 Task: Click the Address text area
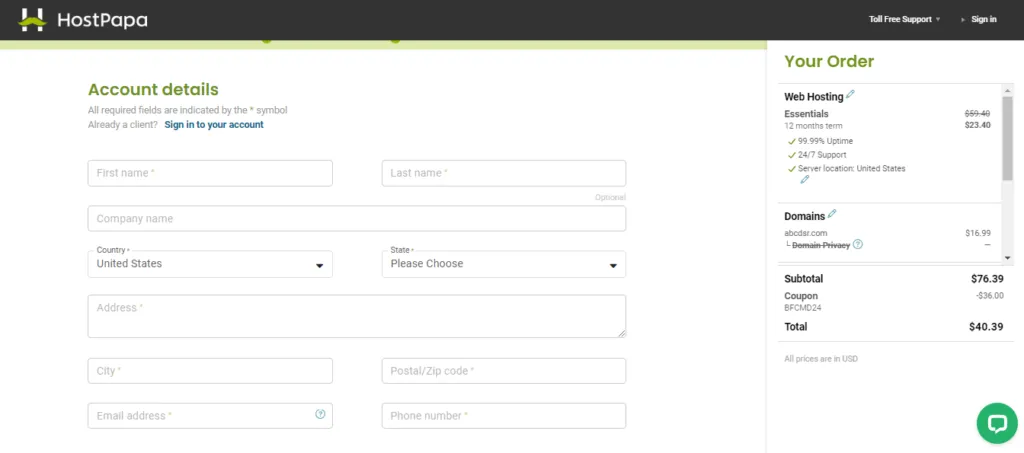pyautogui.click(x=356, y=316)
